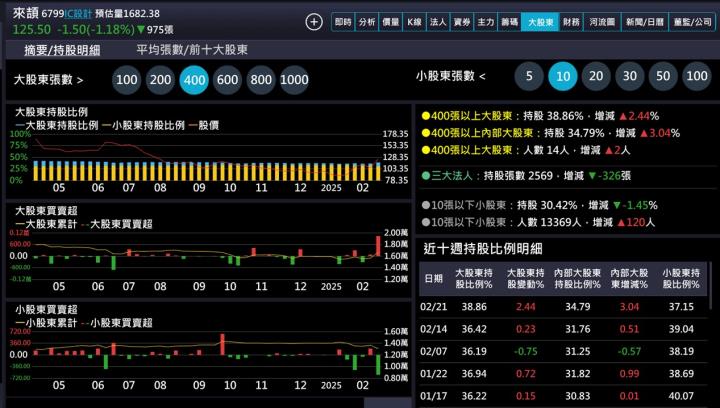Click the 近十週持股比例明細 heading
Screen dimensions: 720x408
click(x=483, y=249)
